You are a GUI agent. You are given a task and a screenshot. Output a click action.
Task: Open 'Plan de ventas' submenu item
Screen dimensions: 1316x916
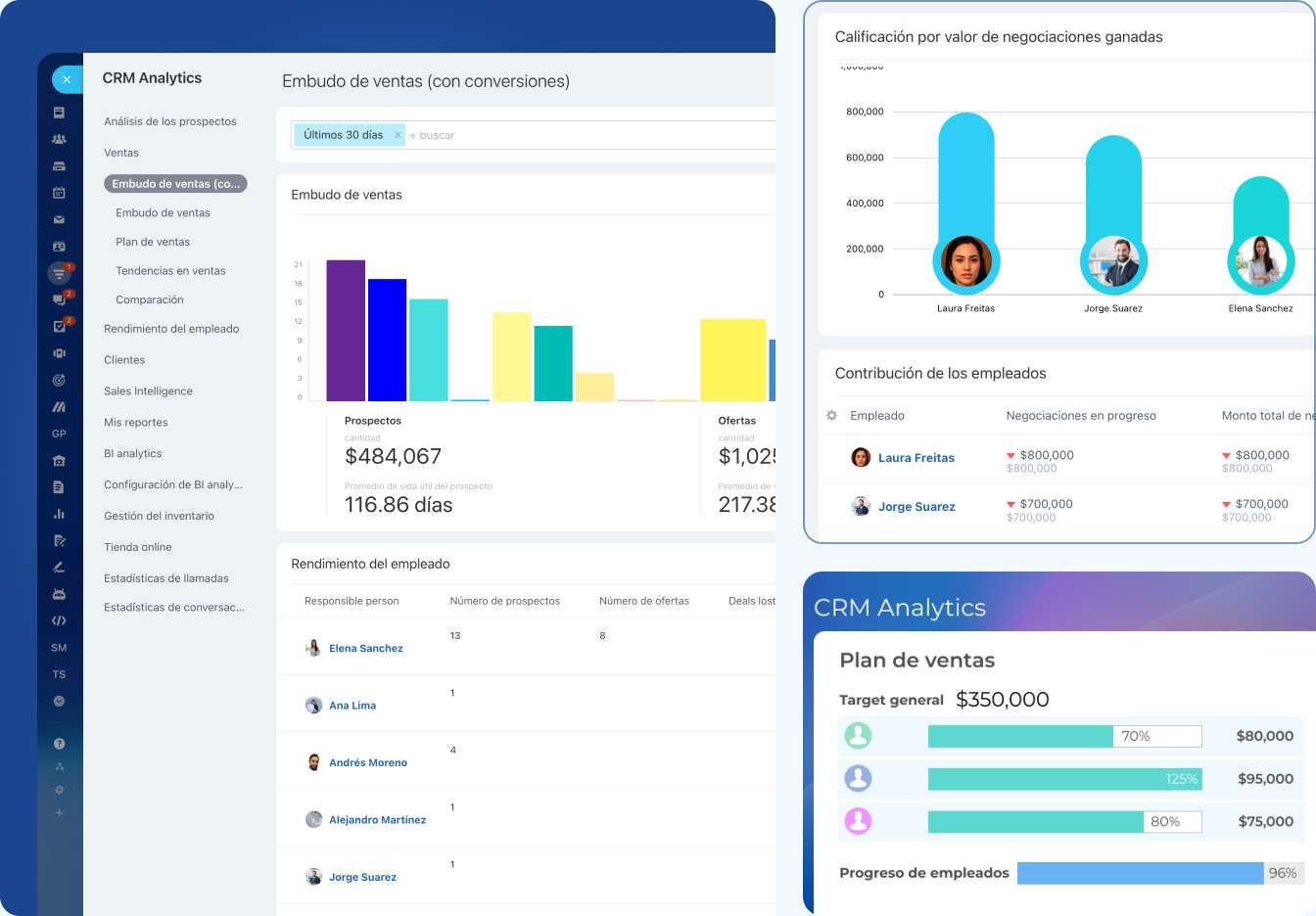pyautogui.click(x=153, y=242)
